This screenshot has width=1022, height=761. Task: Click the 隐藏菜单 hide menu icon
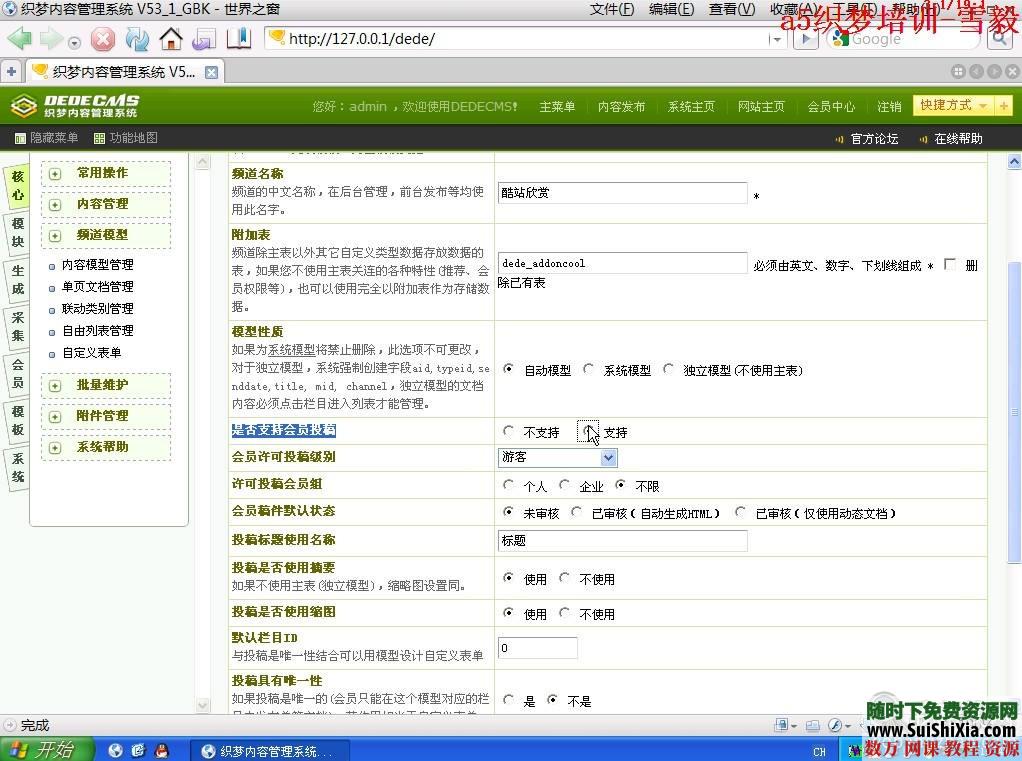[47, 138]
